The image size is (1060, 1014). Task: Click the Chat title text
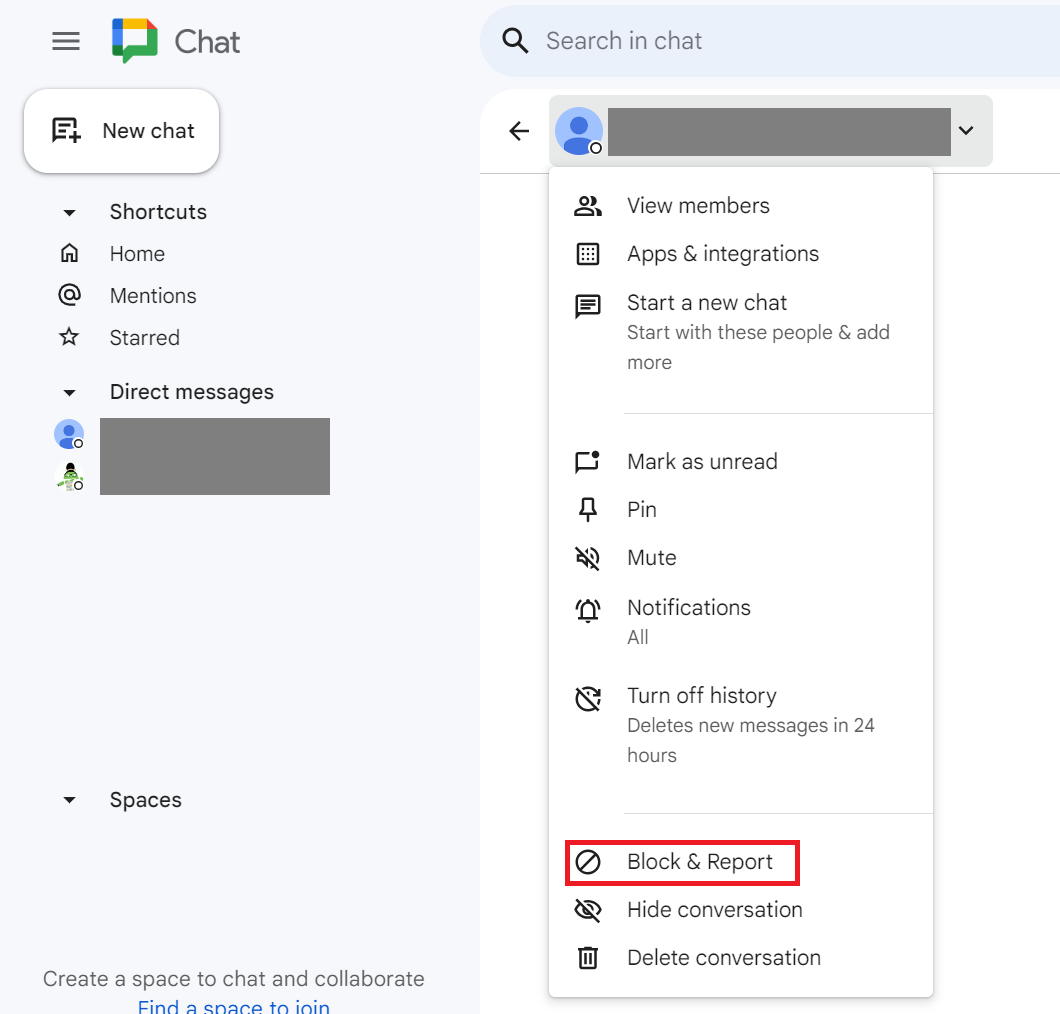coord(207,42)
